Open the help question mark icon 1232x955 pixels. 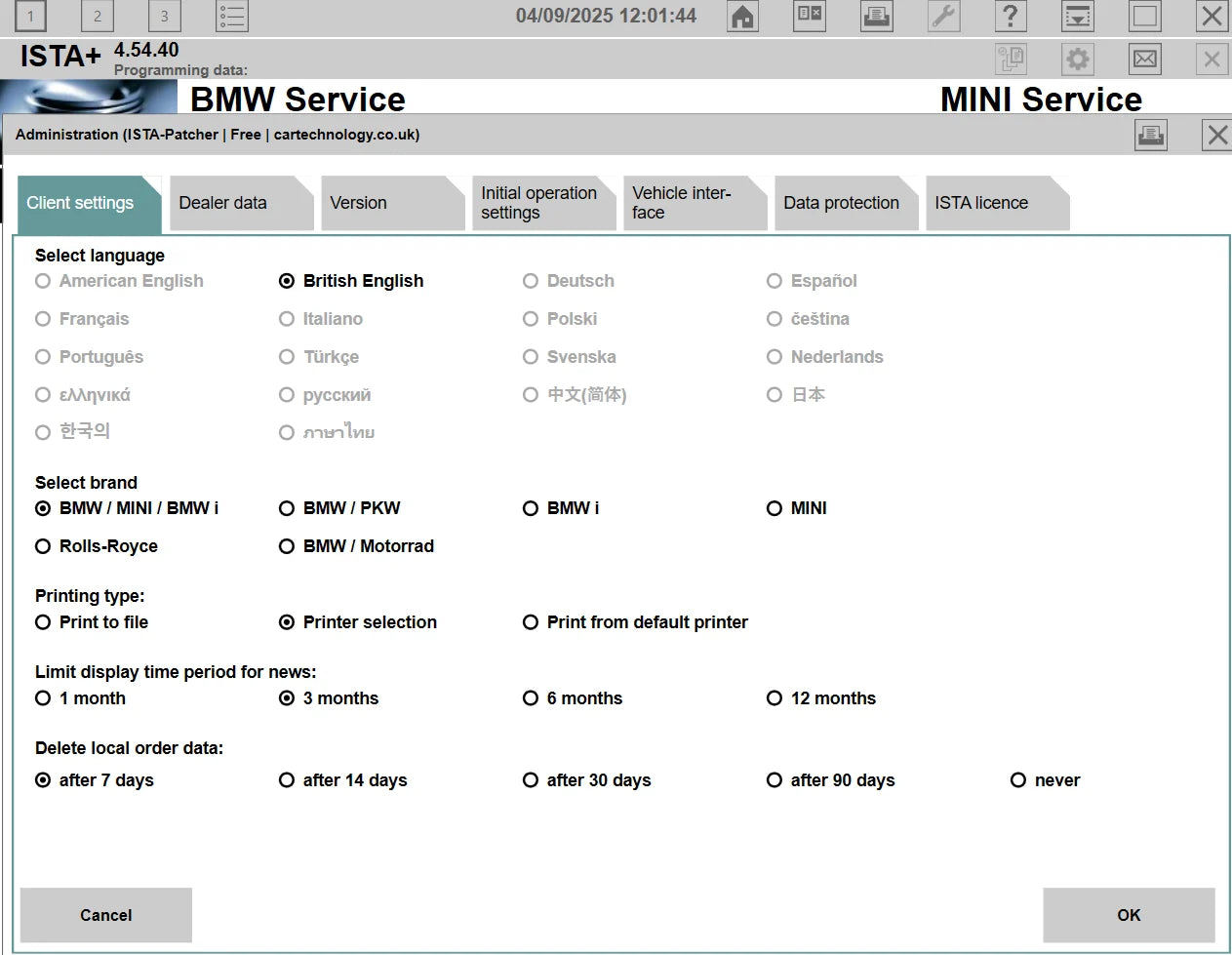click(1010, 17)
